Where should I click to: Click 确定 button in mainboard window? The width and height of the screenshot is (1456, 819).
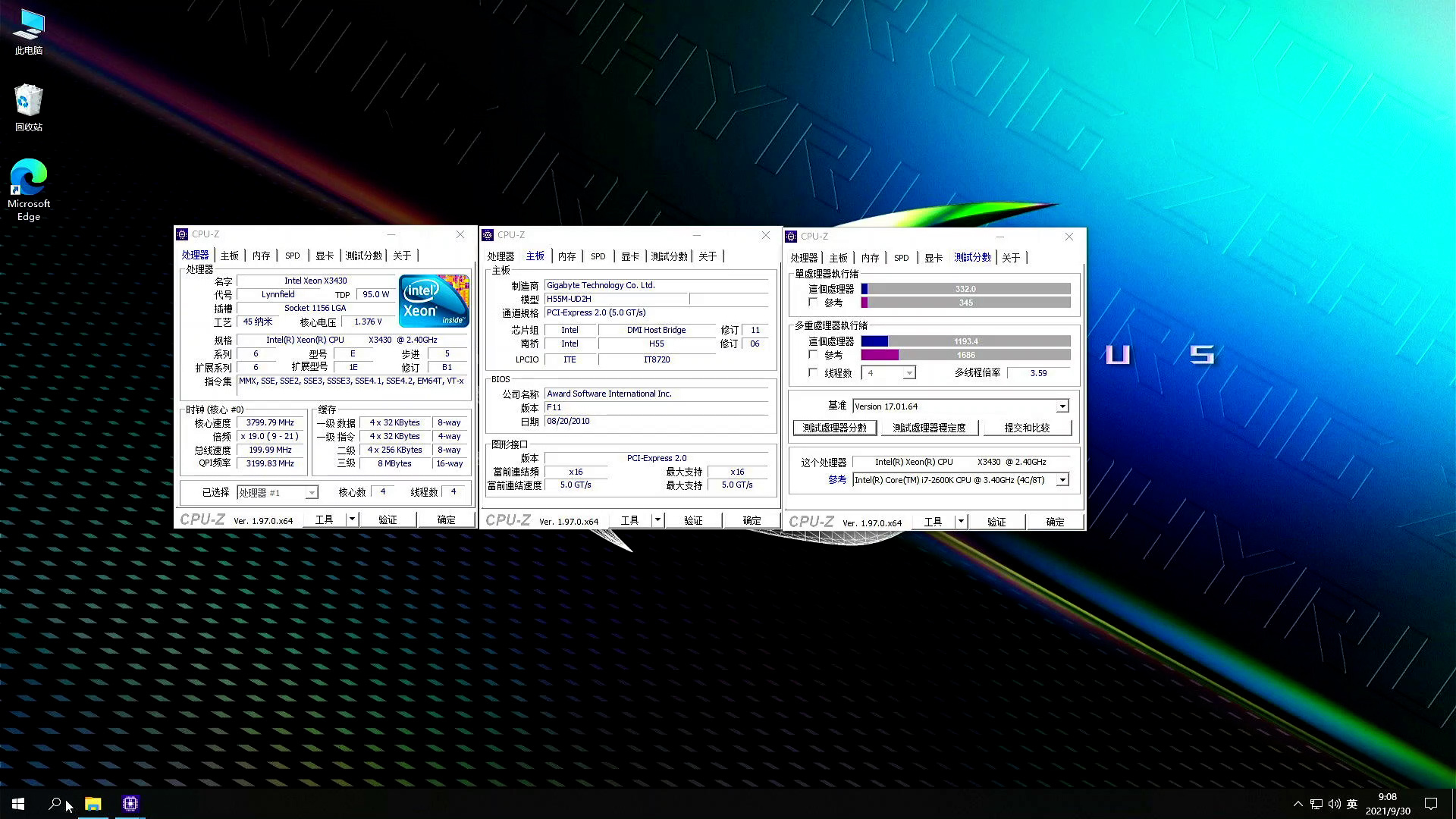click(752, 520)
